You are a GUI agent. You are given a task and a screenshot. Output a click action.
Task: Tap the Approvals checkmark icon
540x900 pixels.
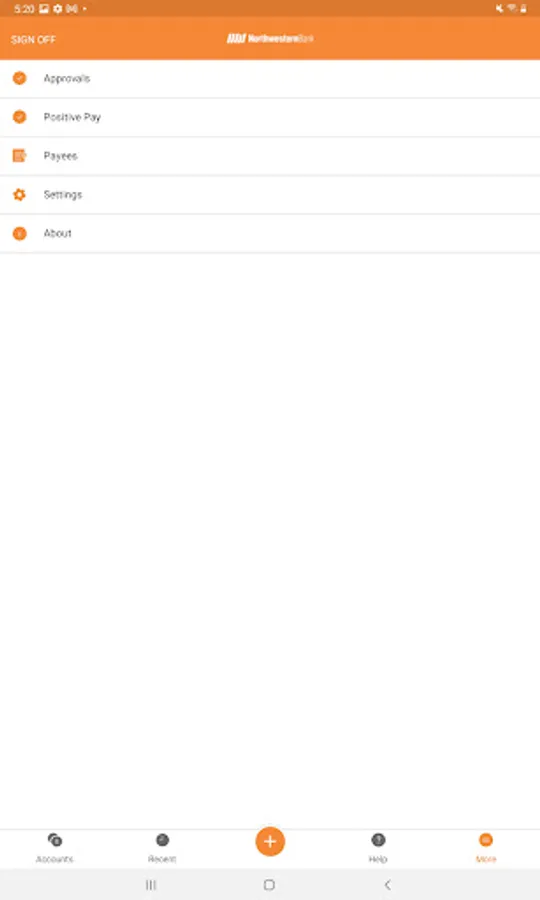click(x=20, y=78)
